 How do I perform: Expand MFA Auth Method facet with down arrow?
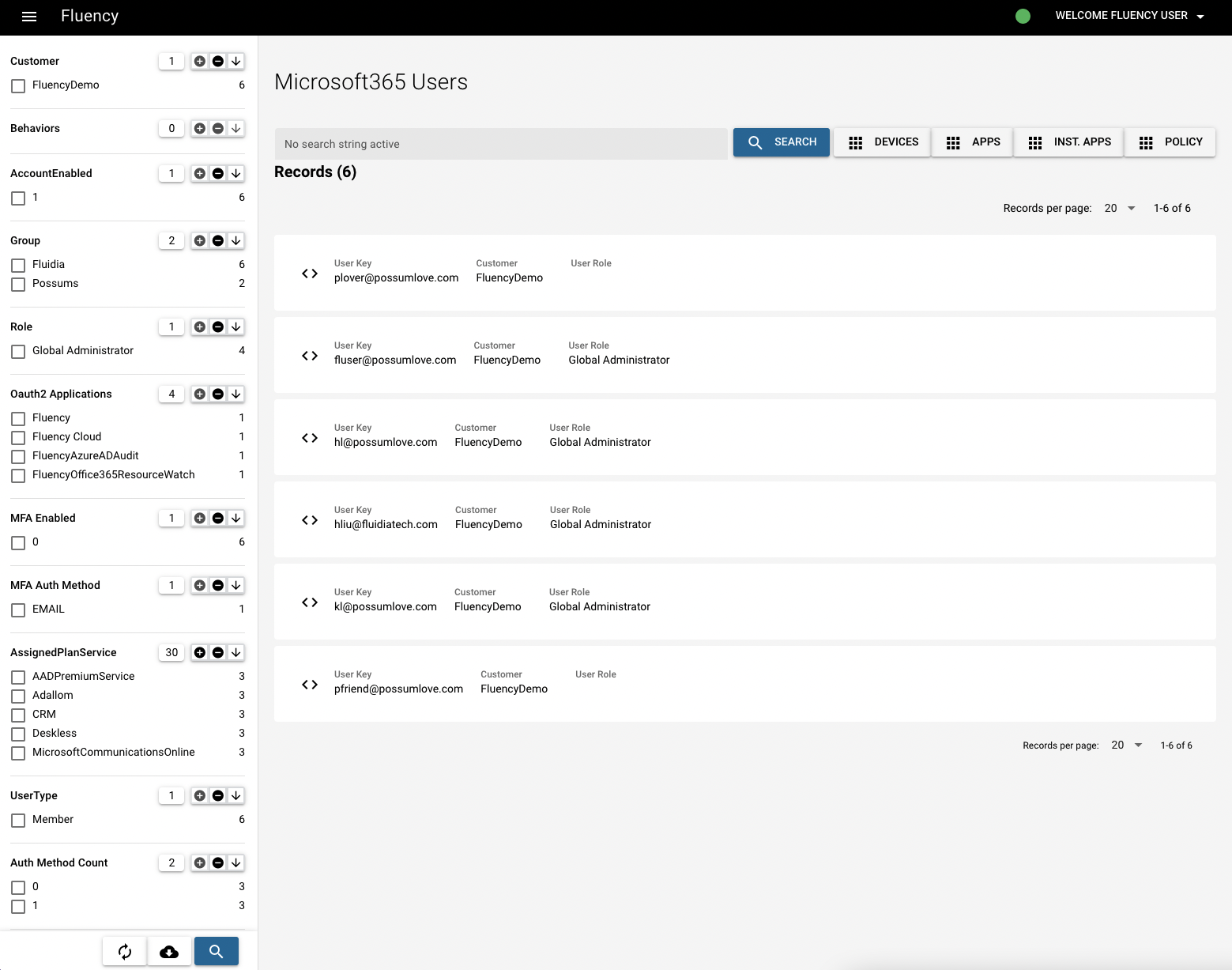point(235,585)
